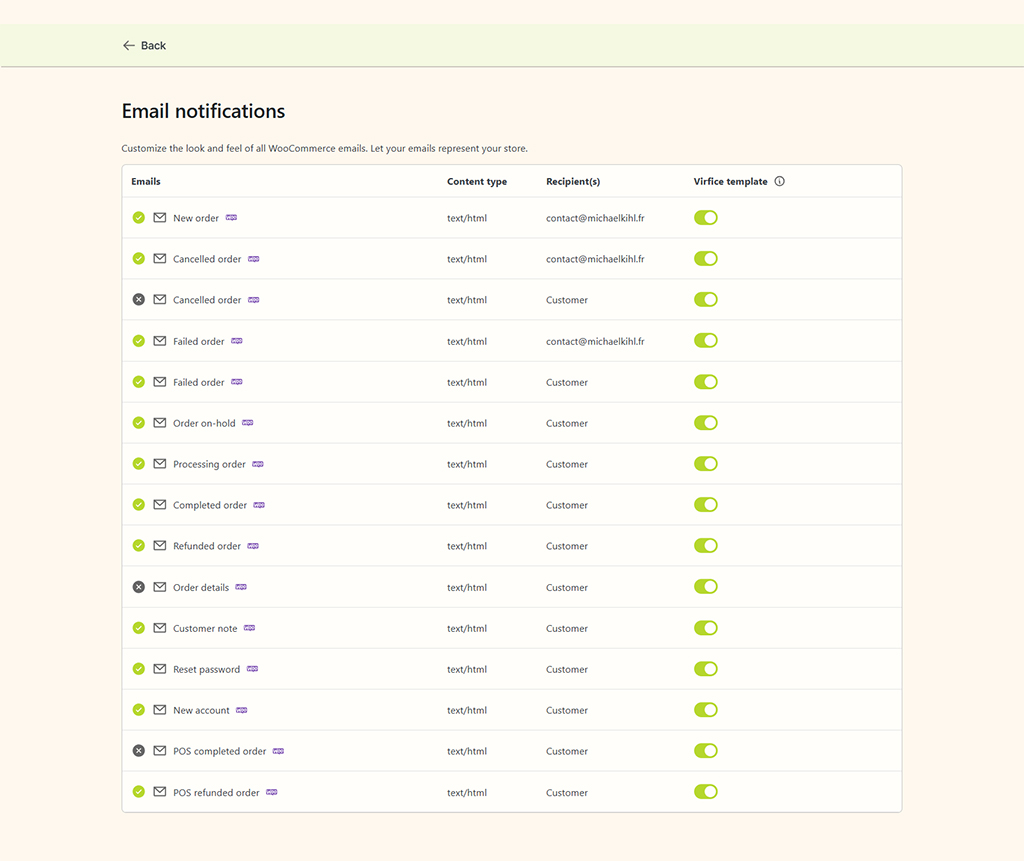This screenshot has height=861, width=1024.
Task: Click the Content type column header
Action: tap(477, 182)
